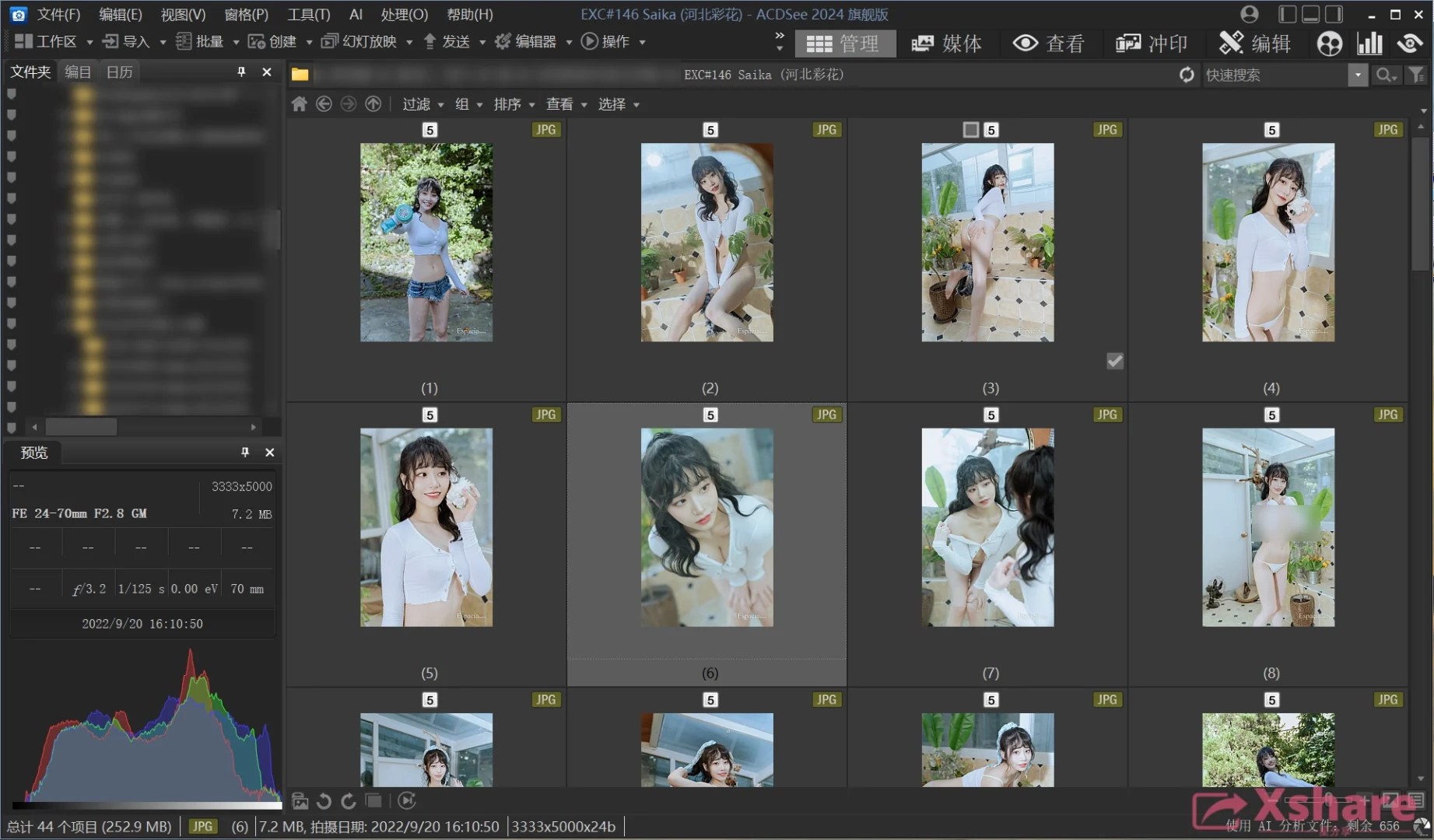Open the 帮助(H) menu
The width and height of the screenshot is (1434, 840).
469,14
